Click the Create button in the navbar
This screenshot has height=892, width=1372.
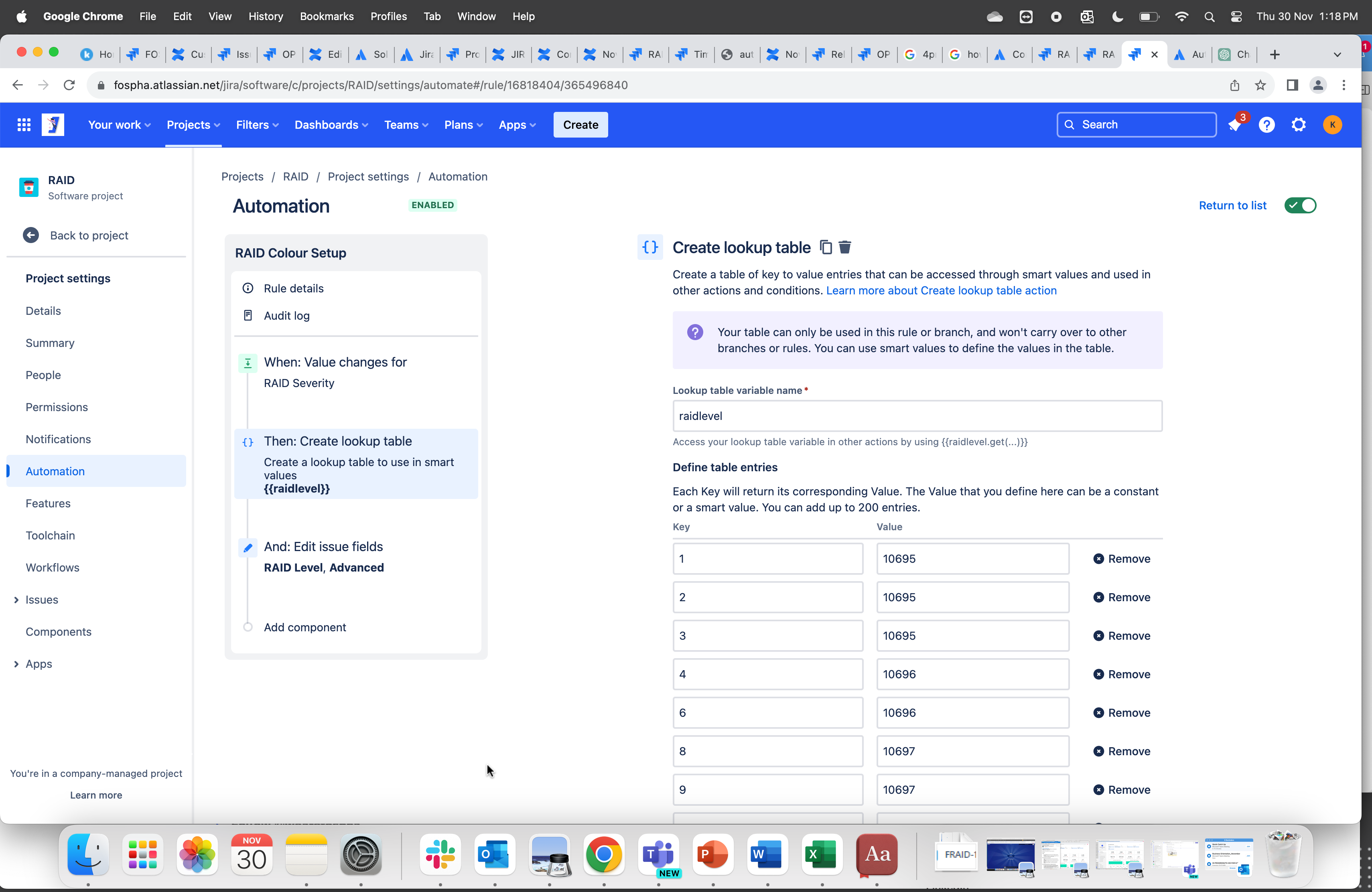pyautogui.click(x=580, y=124)
